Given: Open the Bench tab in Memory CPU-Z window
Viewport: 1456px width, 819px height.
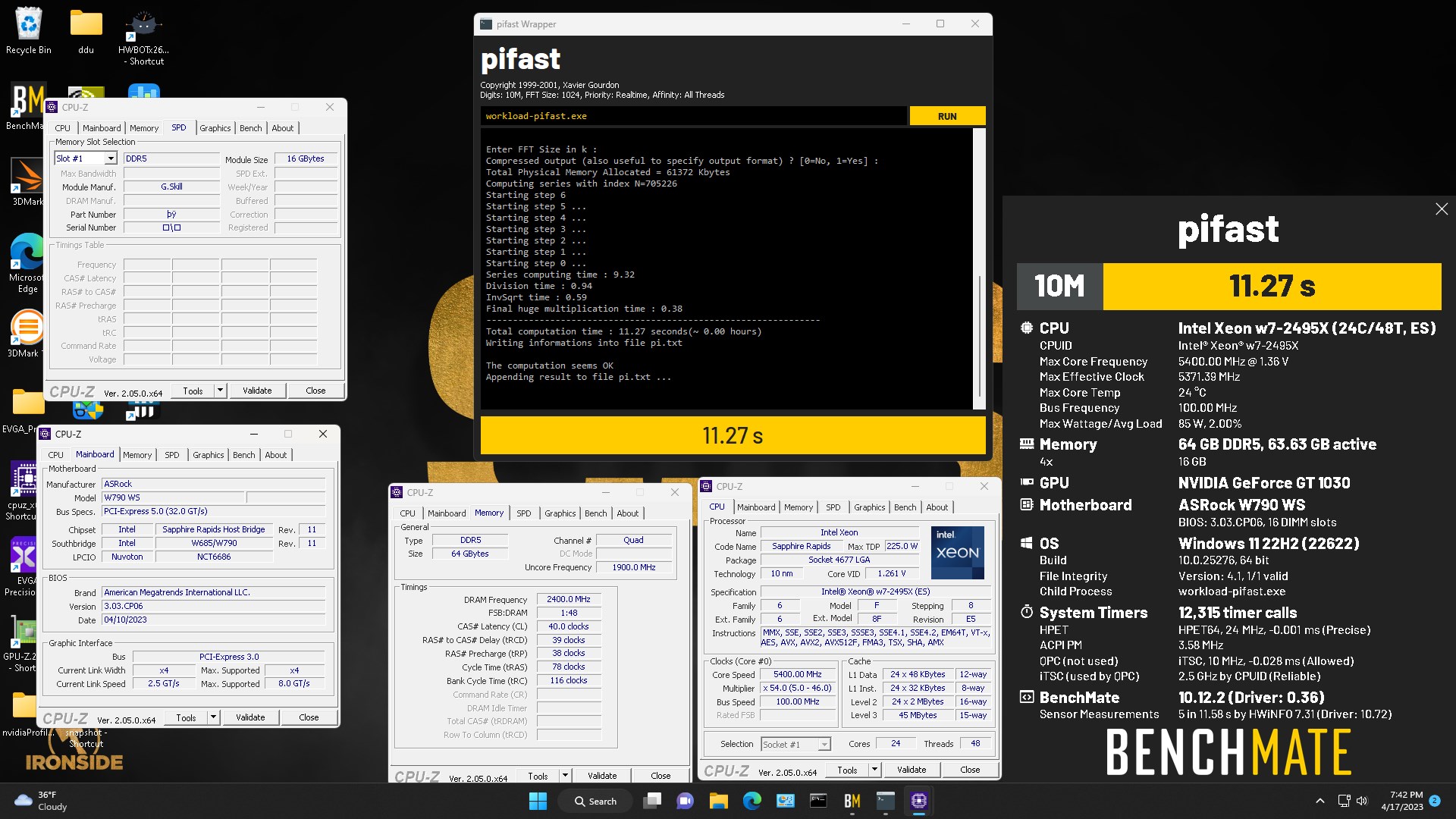Looking at the screenshot, I should pos(596,513).
